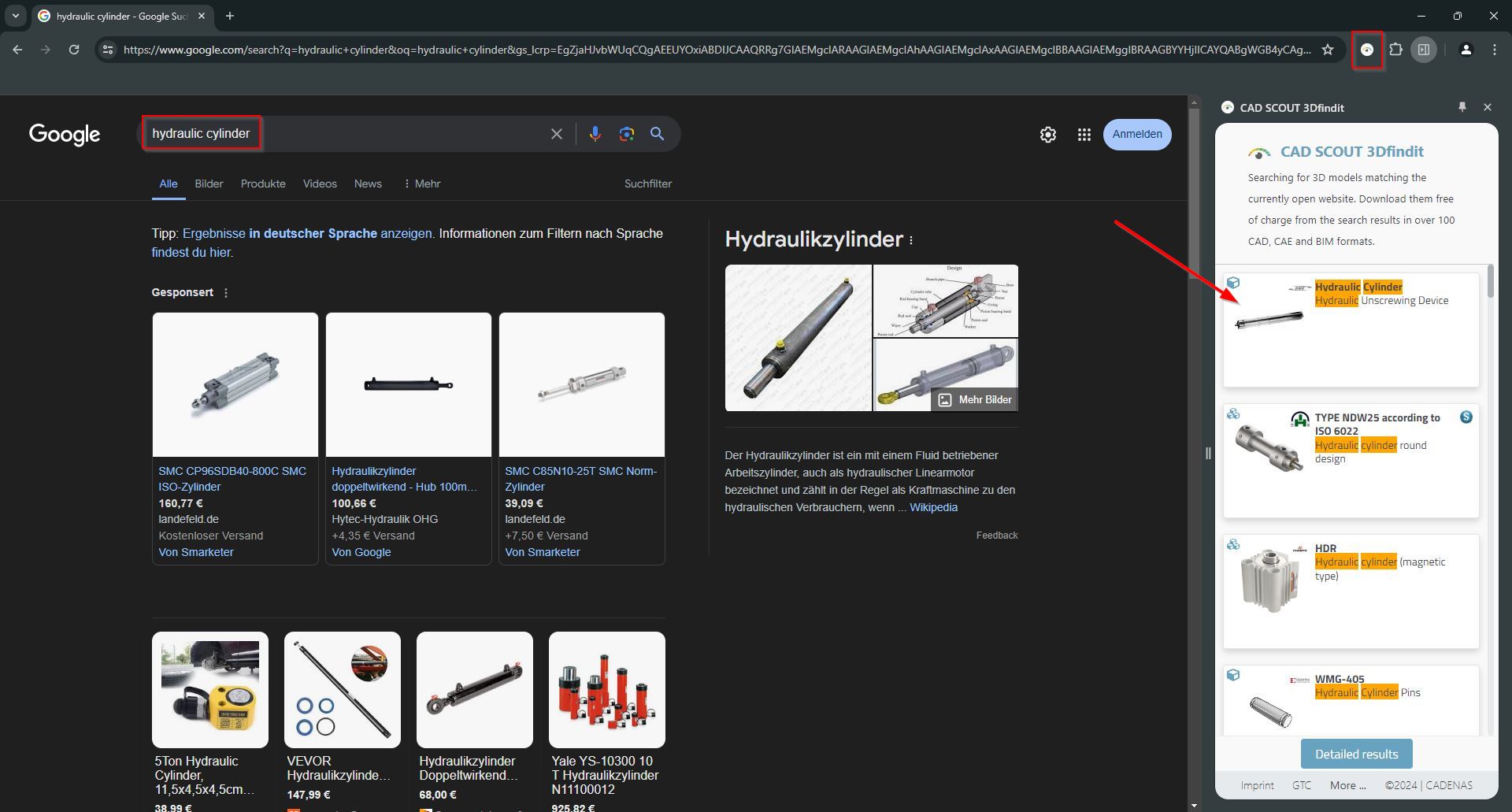
Task: Open the HDR magnetic type cylinder thumbnail
Action: click(1268, 580)
